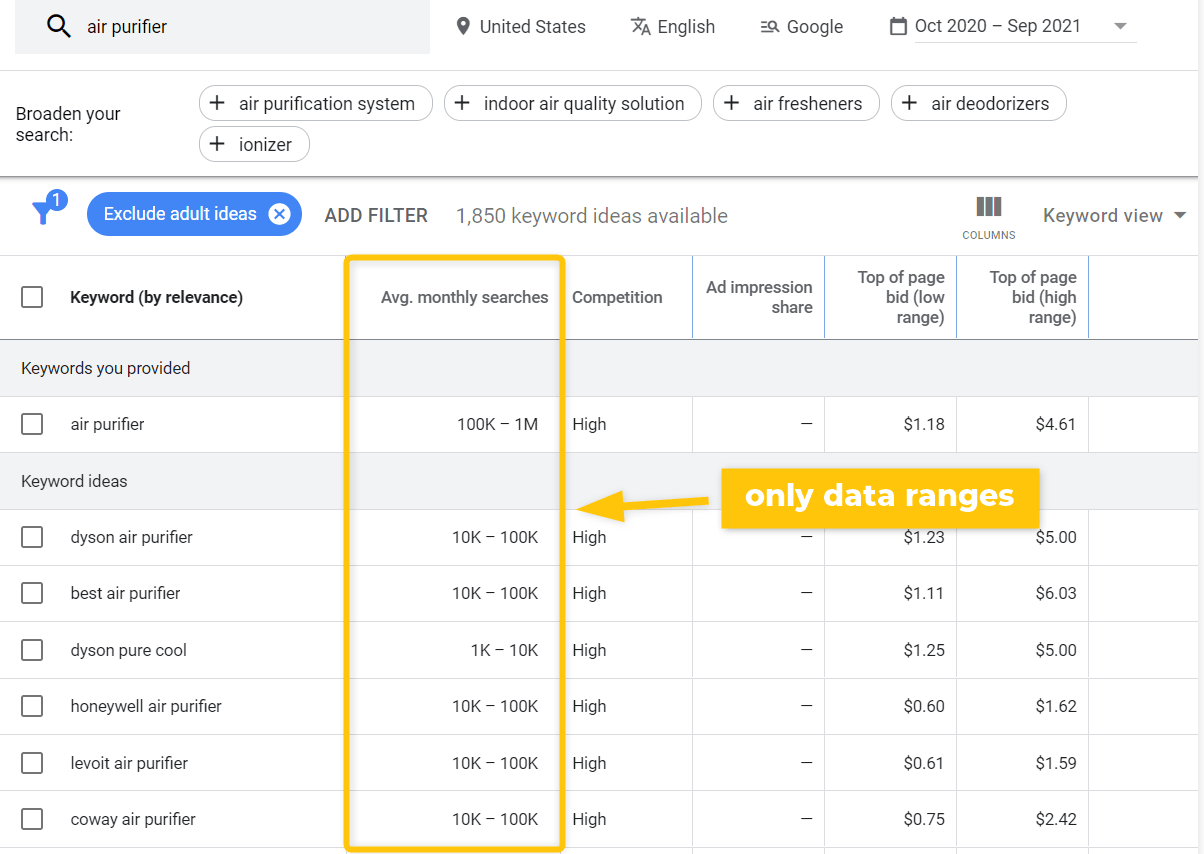The width and height of the screenshot is (1204, 854).
Task: Click the '100K – 1M' searches value
Action: click(497, 424)
